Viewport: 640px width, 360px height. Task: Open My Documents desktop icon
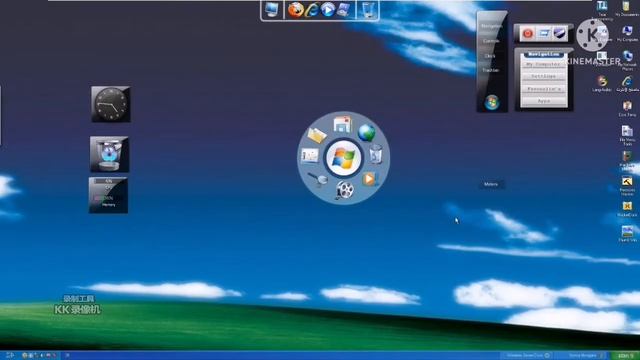click(627, 9)
